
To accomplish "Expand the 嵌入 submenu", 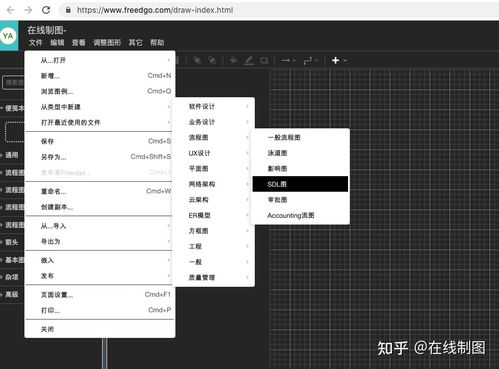I will pyautogui.click(x=100, y=260).
